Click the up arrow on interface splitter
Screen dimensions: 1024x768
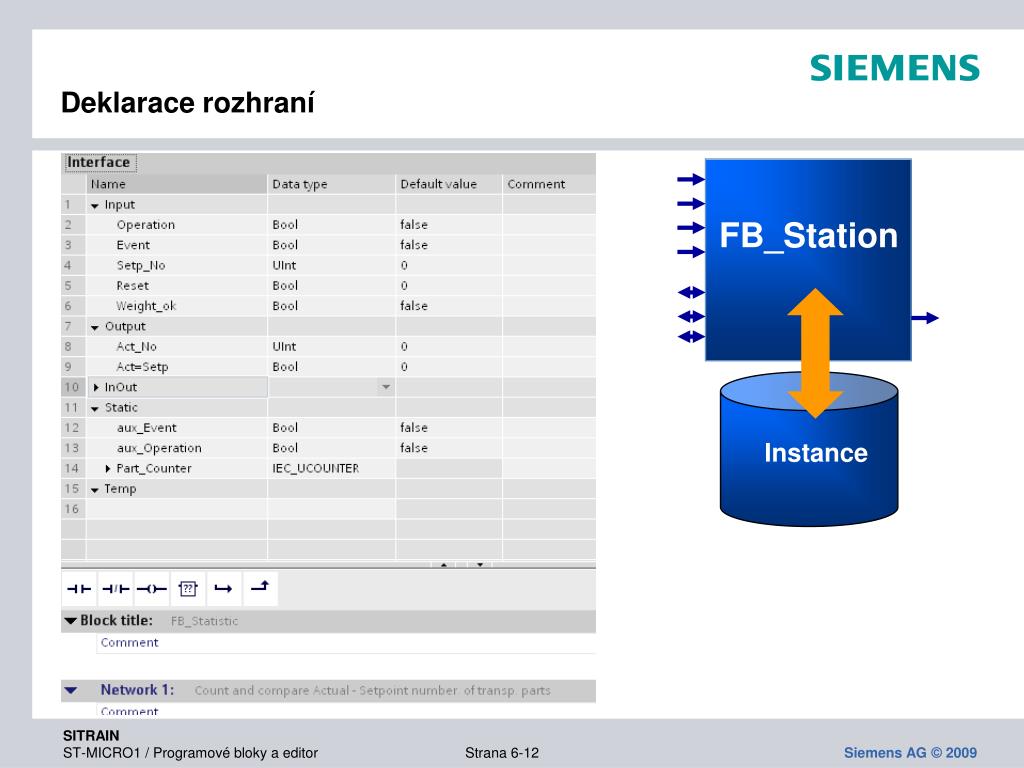tap(443, 565)
